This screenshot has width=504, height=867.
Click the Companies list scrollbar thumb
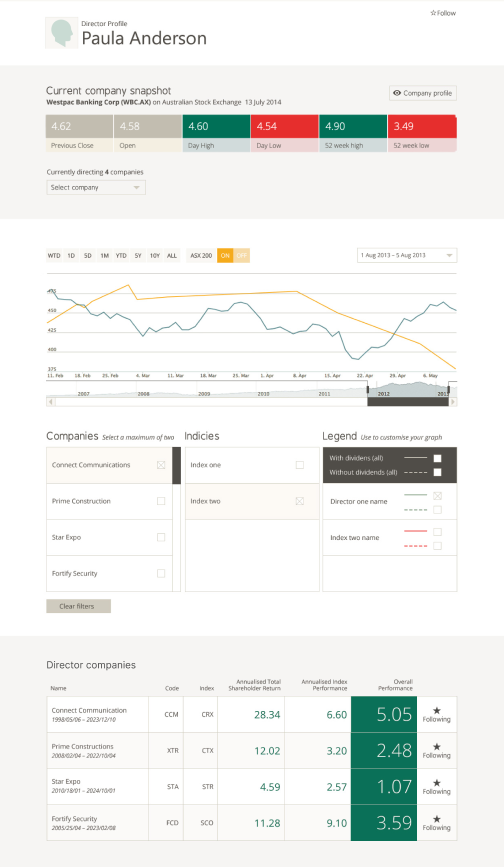point(177,466)
